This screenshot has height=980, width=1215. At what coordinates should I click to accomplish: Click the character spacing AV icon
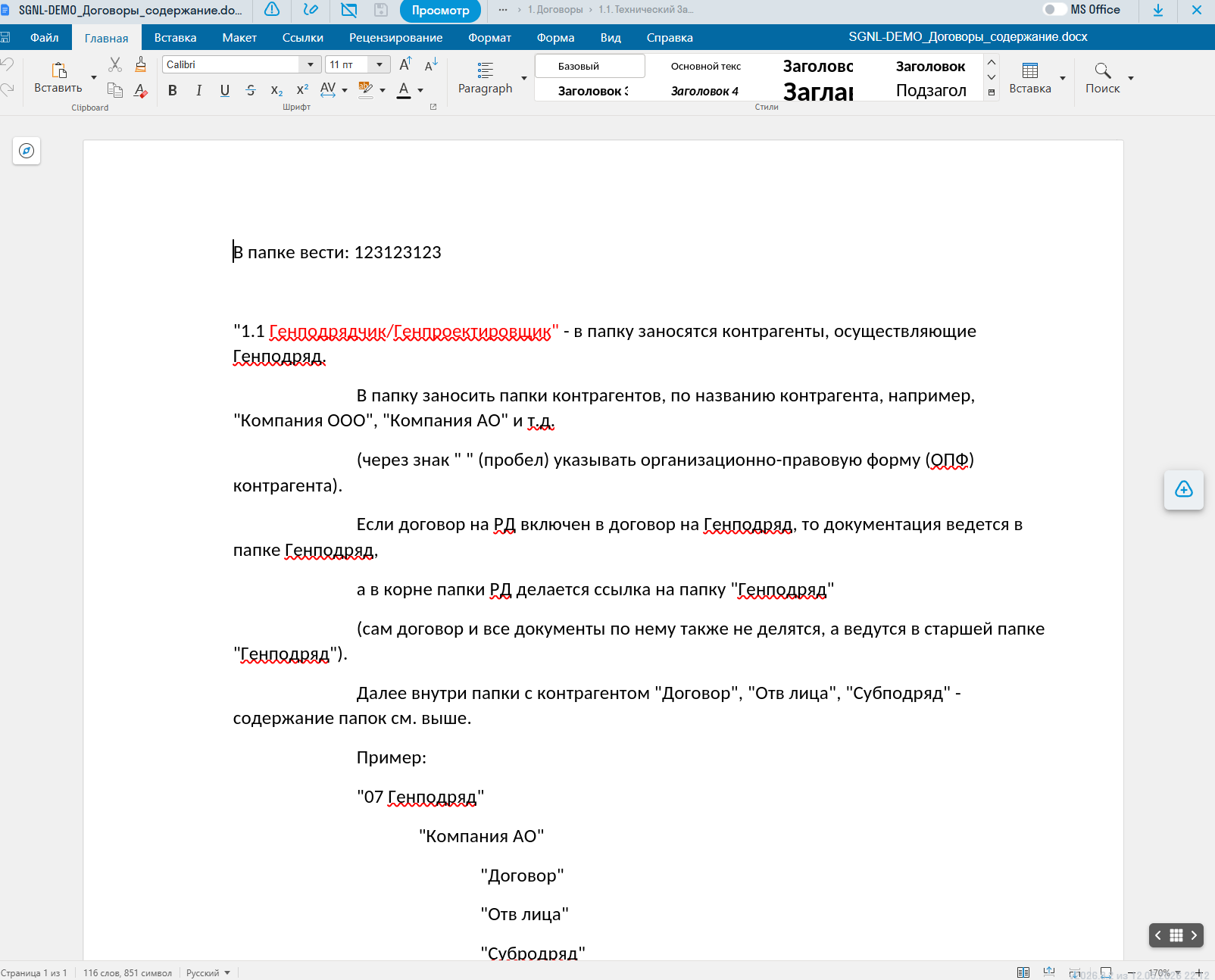[x=328, y=89]
